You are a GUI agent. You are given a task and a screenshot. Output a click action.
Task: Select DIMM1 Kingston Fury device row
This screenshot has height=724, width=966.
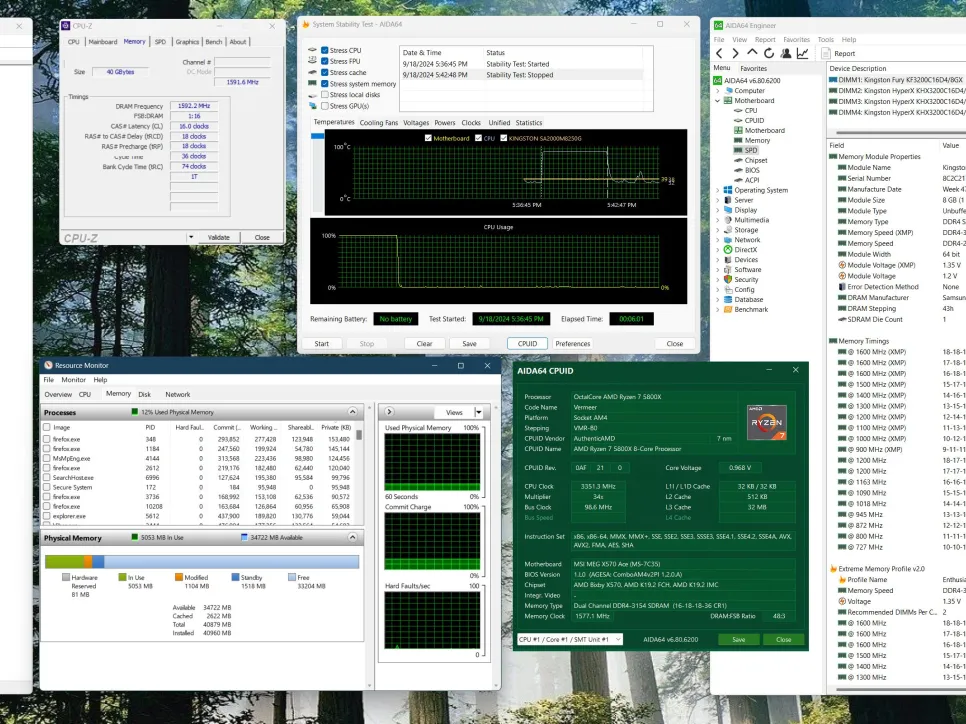click(x=896, y=80)
